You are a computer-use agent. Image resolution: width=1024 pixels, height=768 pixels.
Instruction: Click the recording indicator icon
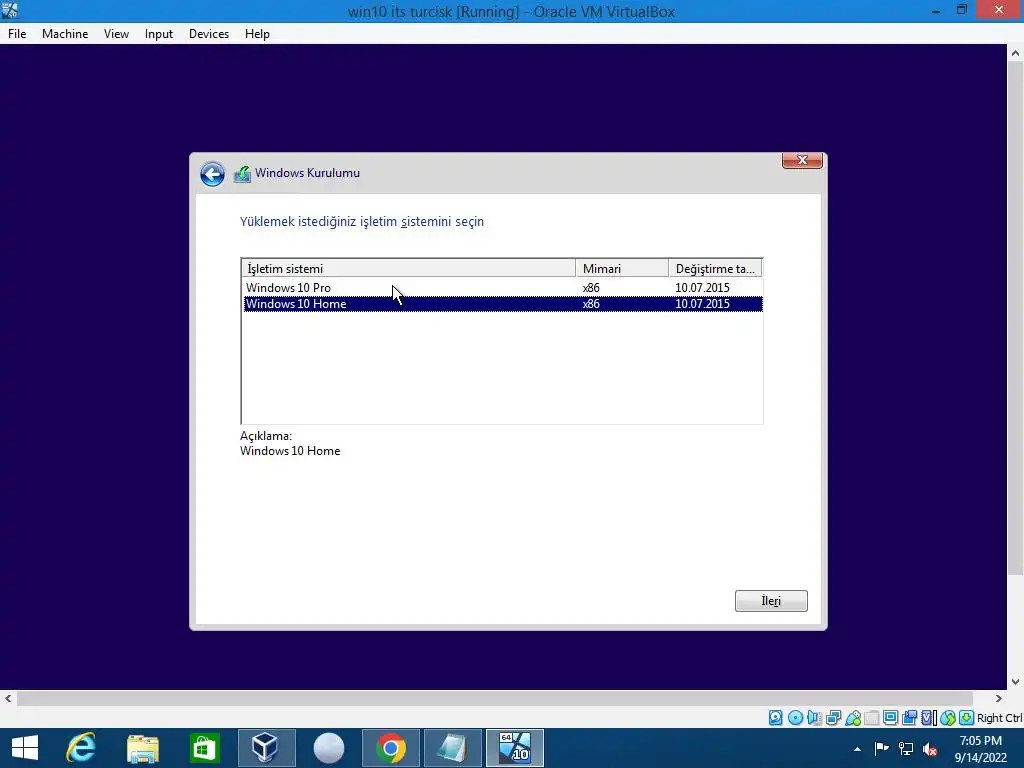pyautogui.click(x=909, y=718)
